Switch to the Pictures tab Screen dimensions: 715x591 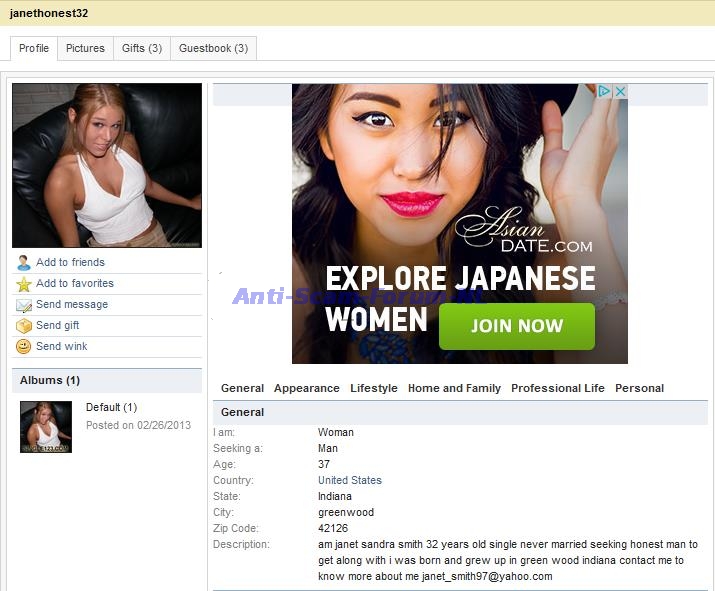(x=85, y=48)
